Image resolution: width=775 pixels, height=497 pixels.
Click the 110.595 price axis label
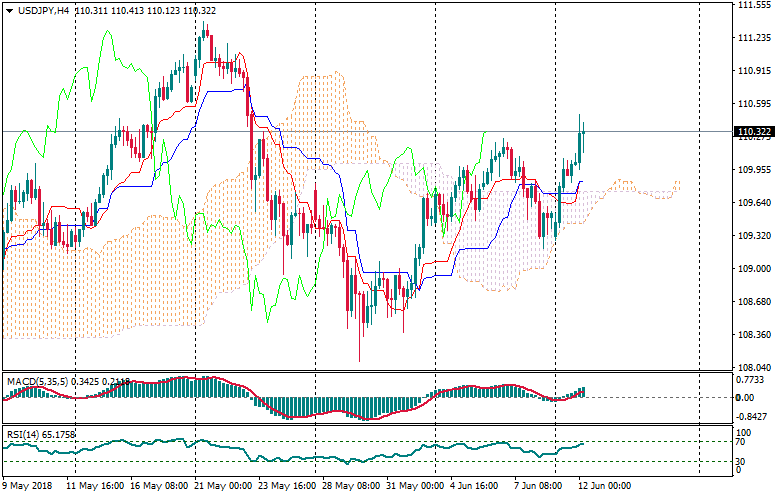point(752,104)
